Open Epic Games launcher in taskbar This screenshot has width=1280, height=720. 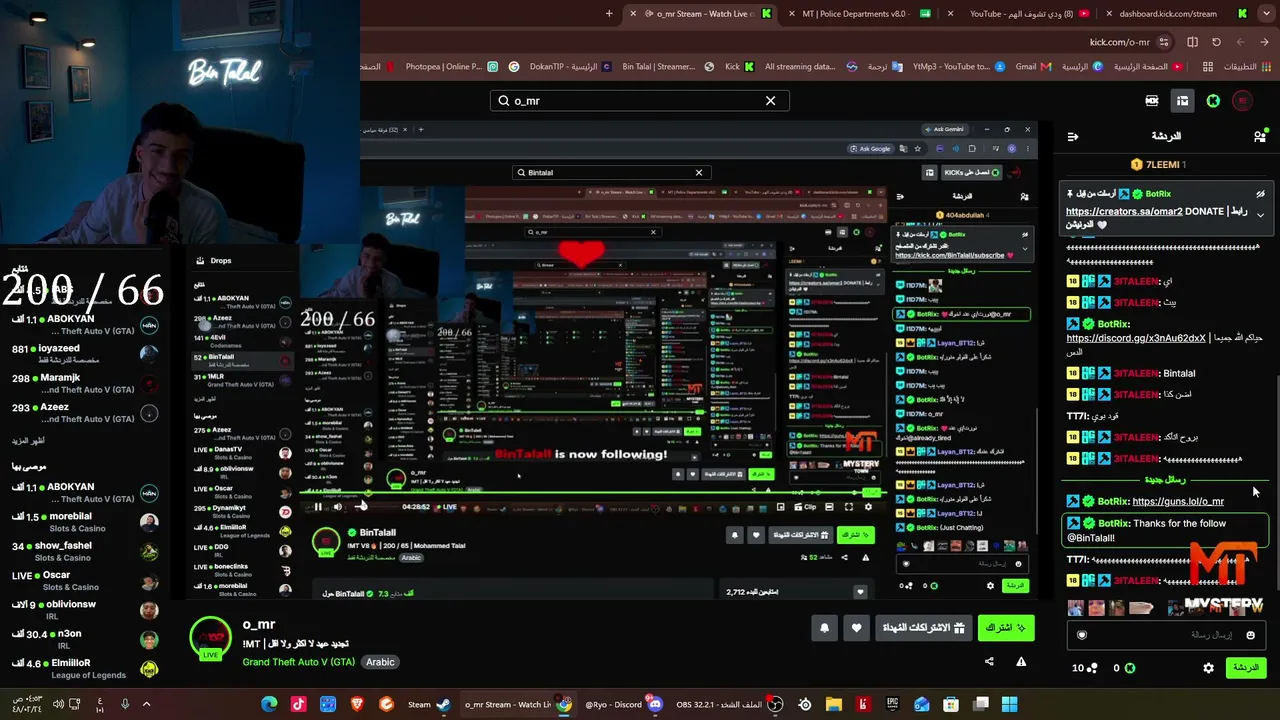click(x=892, y=704)
